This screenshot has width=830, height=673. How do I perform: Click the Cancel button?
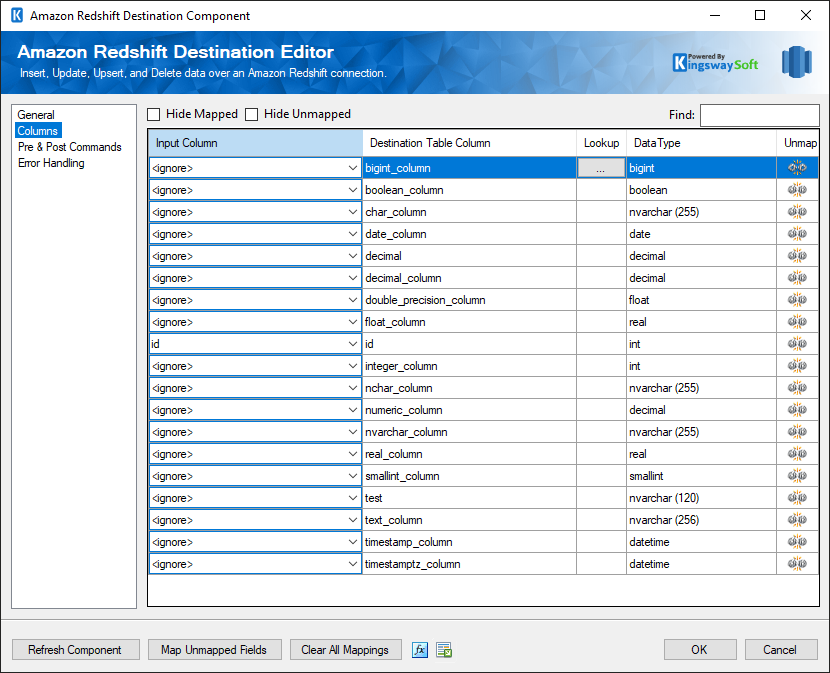click(780, 650)
